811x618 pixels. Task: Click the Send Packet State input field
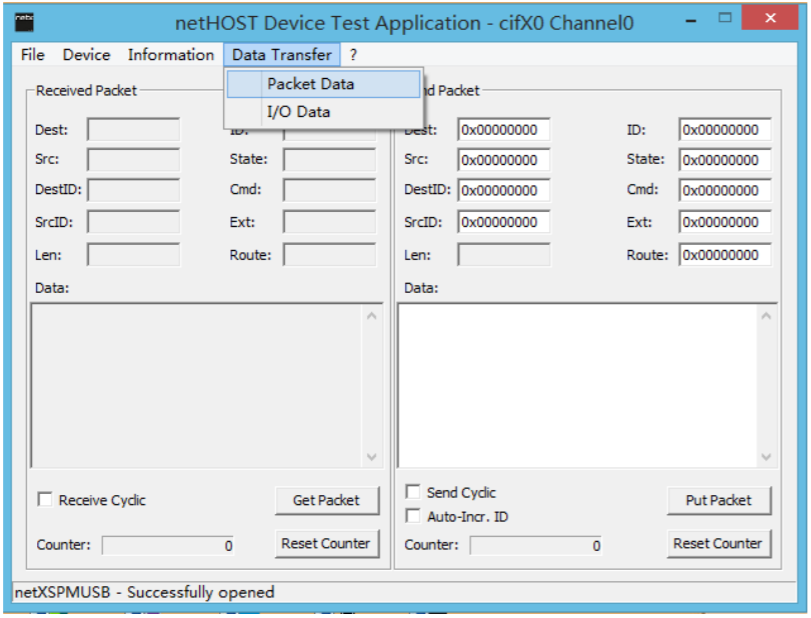725,160
